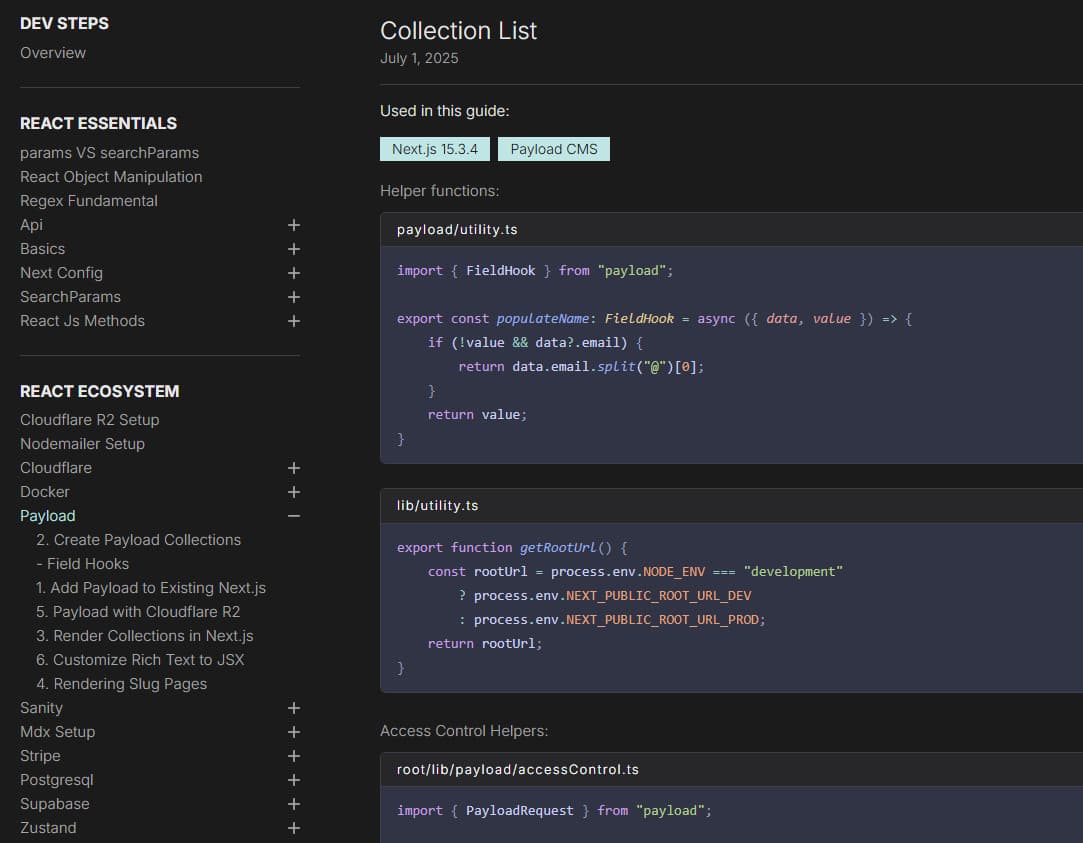Click the plus icon next to Docker
The width and height of the screenshot is (1083, 843).
pyautogui.click(x=293, y=492)
